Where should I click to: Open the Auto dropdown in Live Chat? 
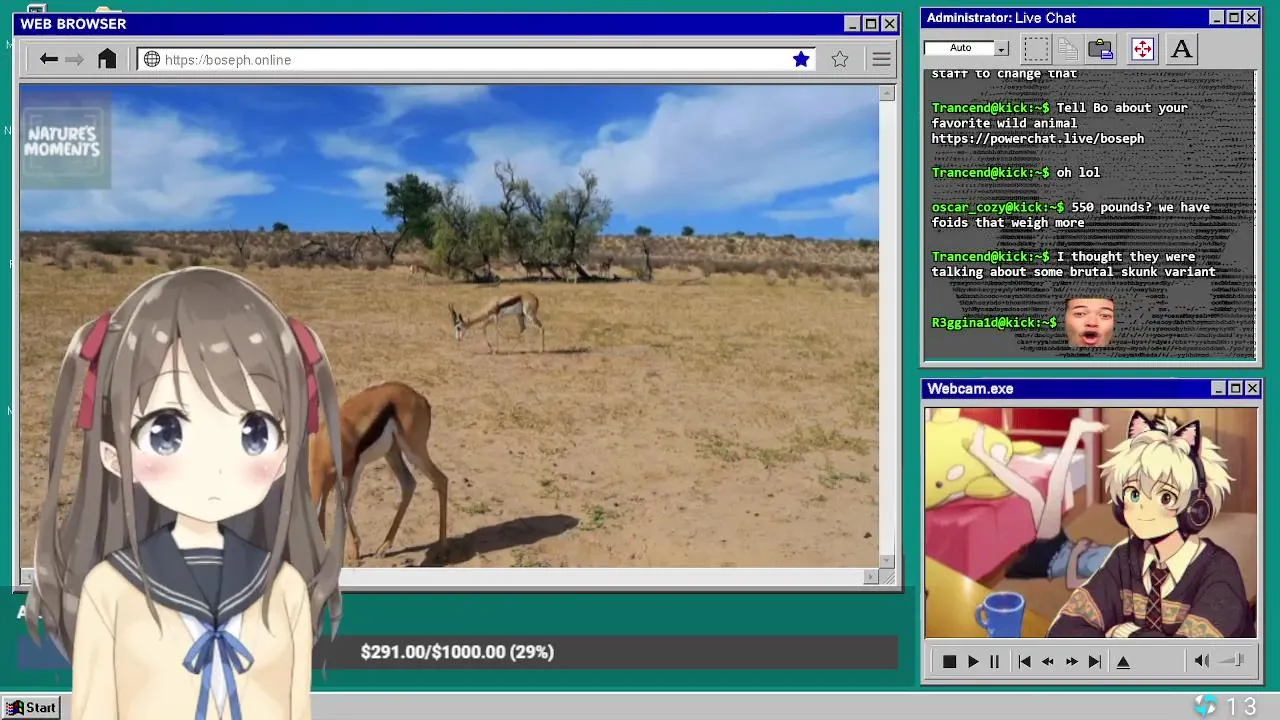click(967, 48)
